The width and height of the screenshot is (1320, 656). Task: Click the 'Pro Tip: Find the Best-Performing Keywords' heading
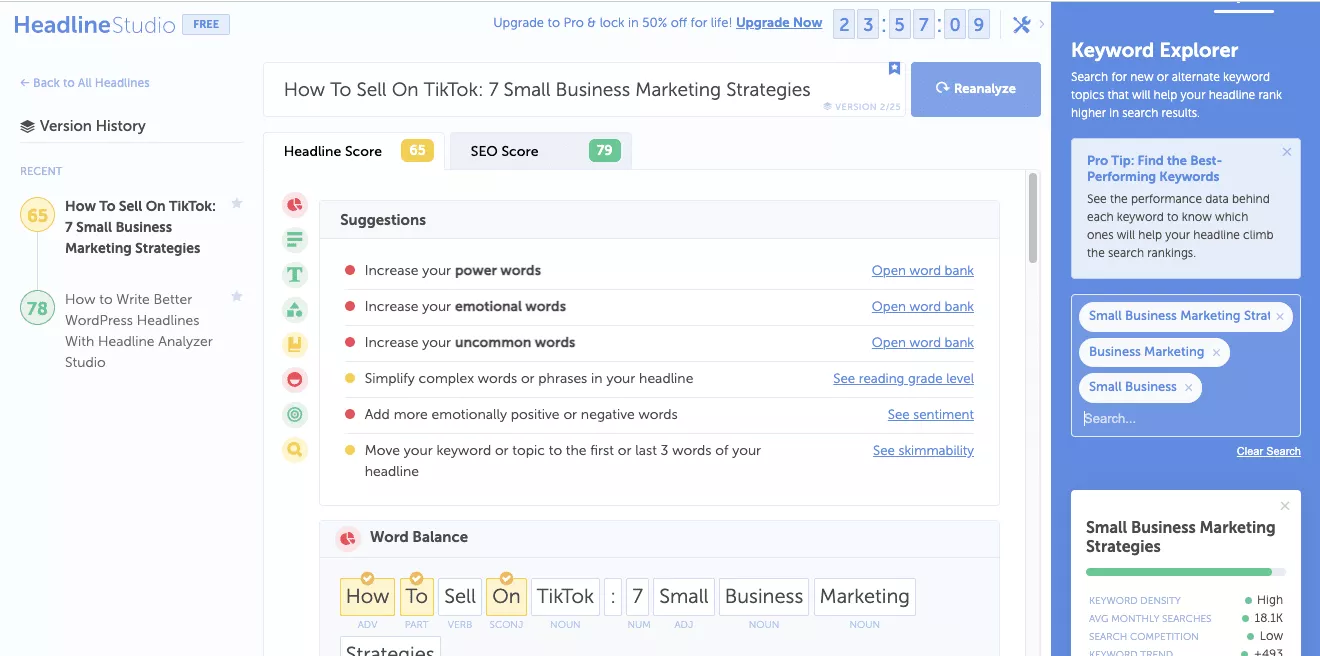[1154, 168]
